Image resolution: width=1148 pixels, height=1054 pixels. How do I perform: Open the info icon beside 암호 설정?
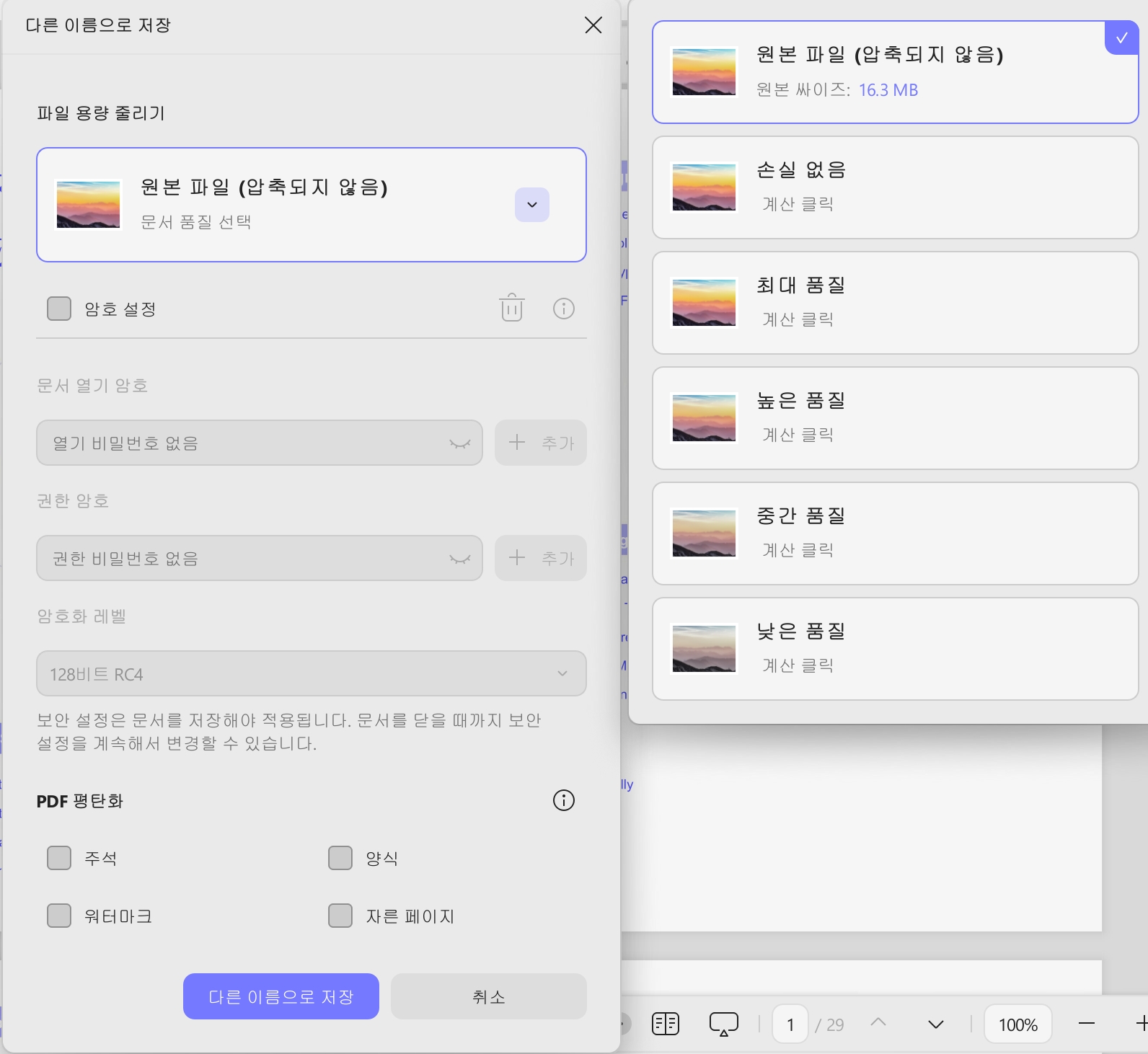pyautogui.click(x=564, y=309)
